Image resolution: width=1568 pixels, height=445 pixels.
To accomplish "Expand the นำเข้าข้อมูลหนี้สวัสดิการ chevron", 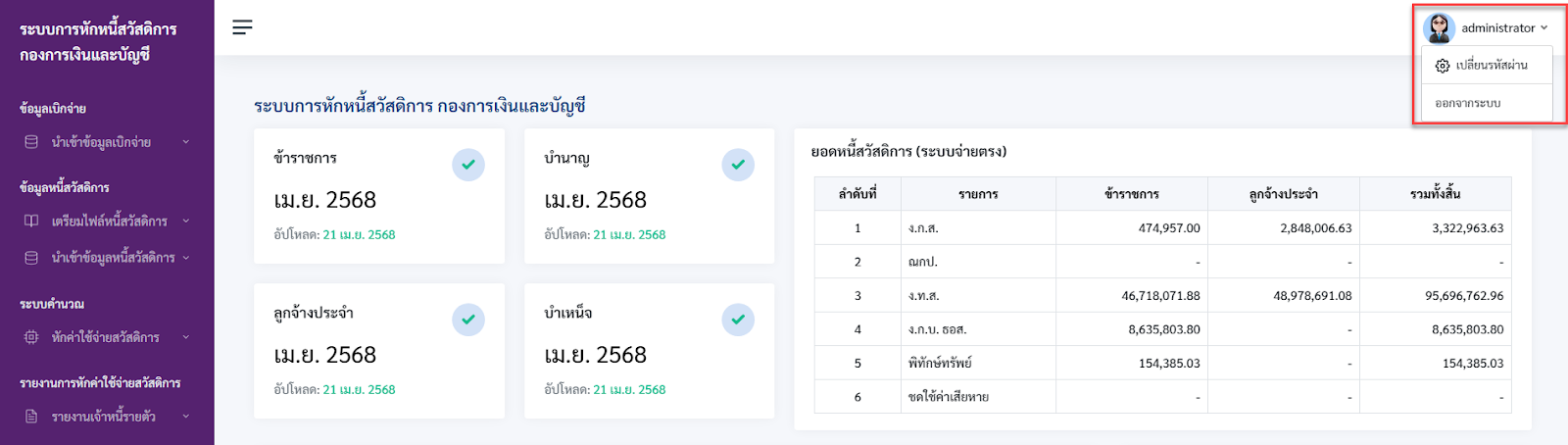I will pyautogui.click(x=186, y=258).
